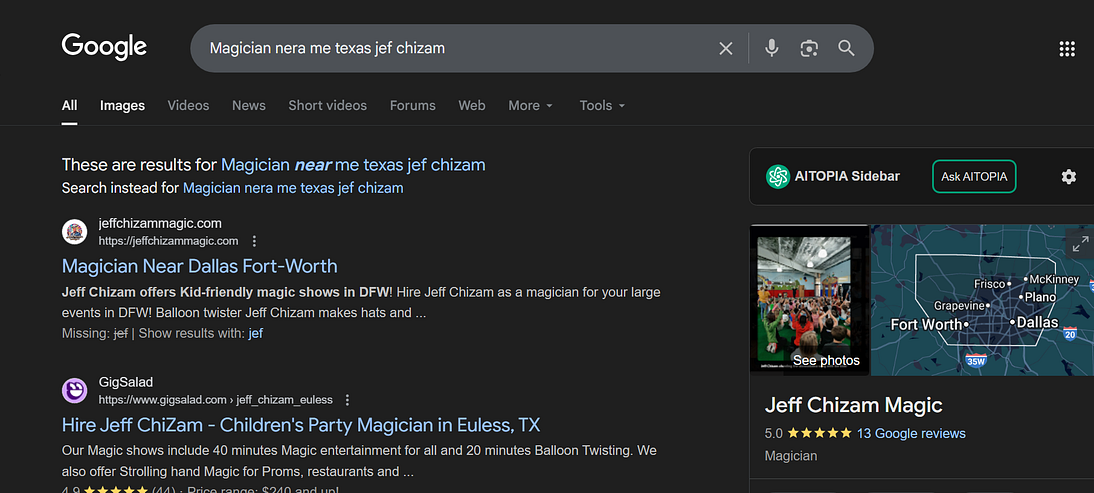Click the 'Magician' category label
The width and height of the screenshot is (1094, 493).
pos(790,456)
